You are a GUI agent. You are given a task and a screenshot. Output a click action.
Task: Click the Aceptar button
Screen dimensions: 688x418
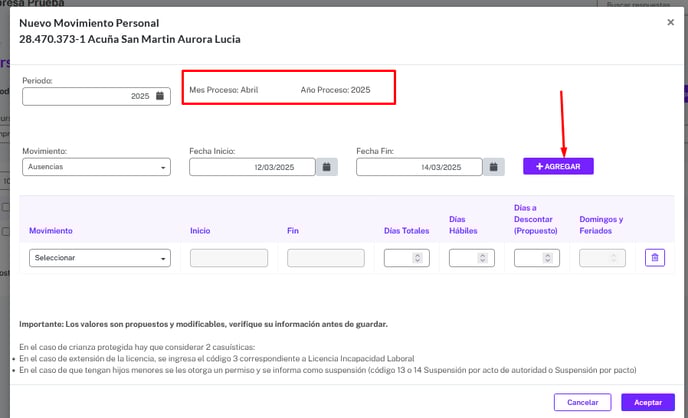pyautogui.click(x=648, y=402)
